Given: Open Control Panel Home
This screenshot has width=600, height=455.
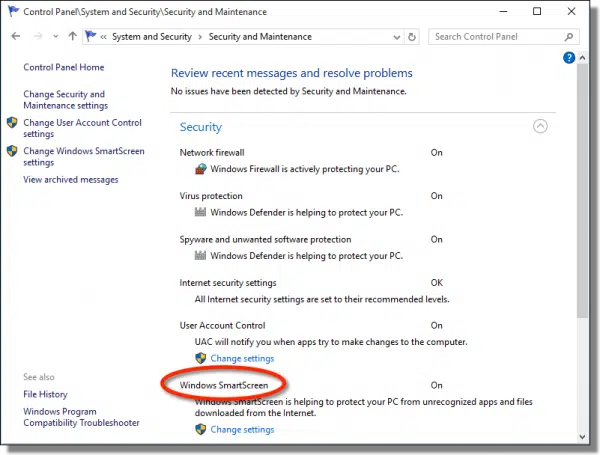Looking at the screenshot, I should click(64, 67).
